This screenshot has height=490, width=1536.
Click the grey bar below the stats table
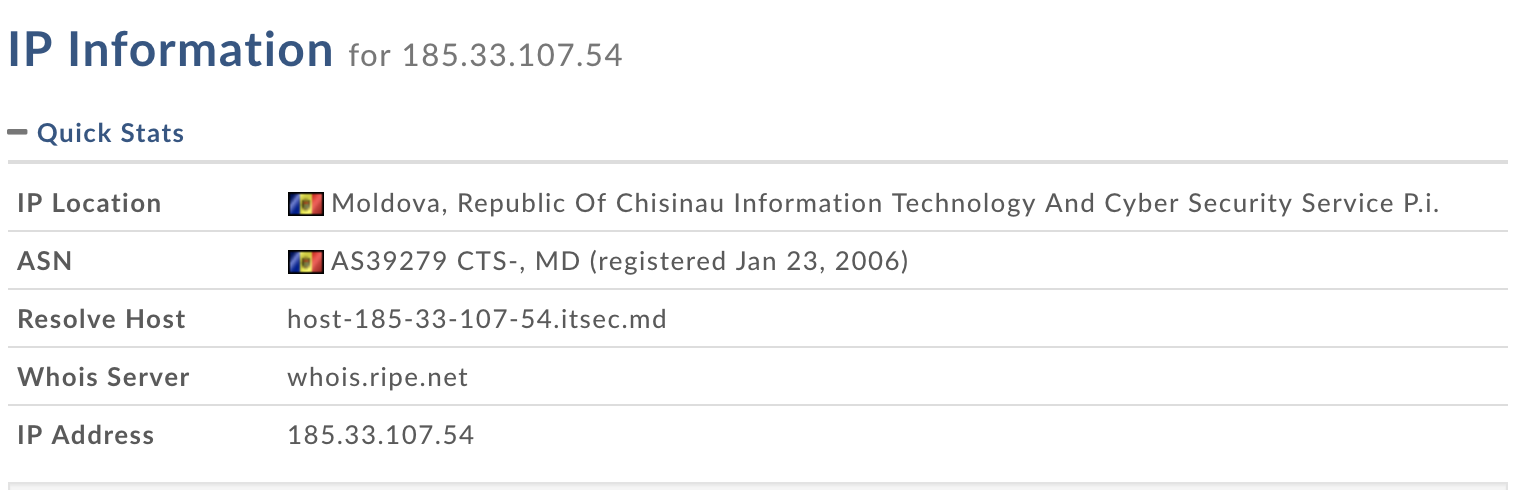pos(757,486)
